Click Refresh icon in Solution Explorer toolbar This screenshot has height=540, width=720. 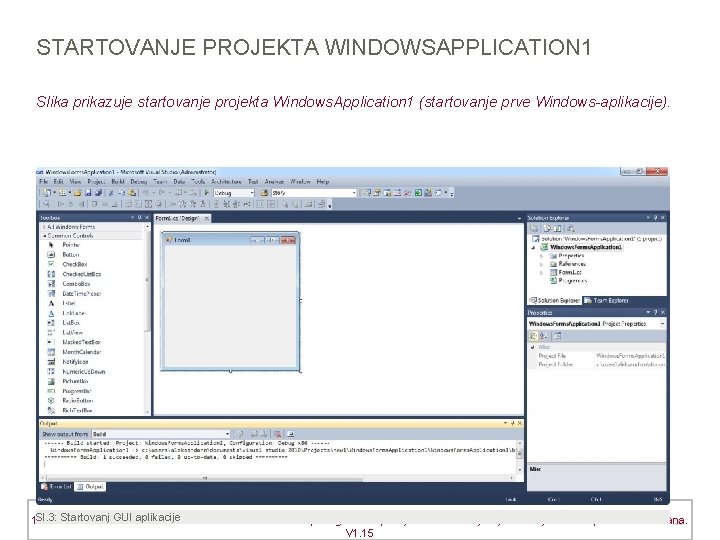pyautogui.click(x=557, y=228)
